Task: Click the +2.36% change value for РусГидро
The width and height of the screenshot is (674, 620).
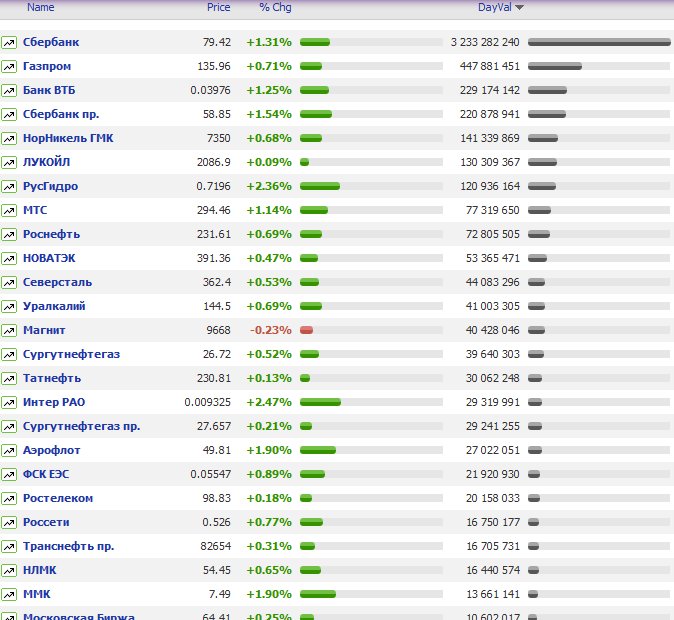Action: point(269,186)
